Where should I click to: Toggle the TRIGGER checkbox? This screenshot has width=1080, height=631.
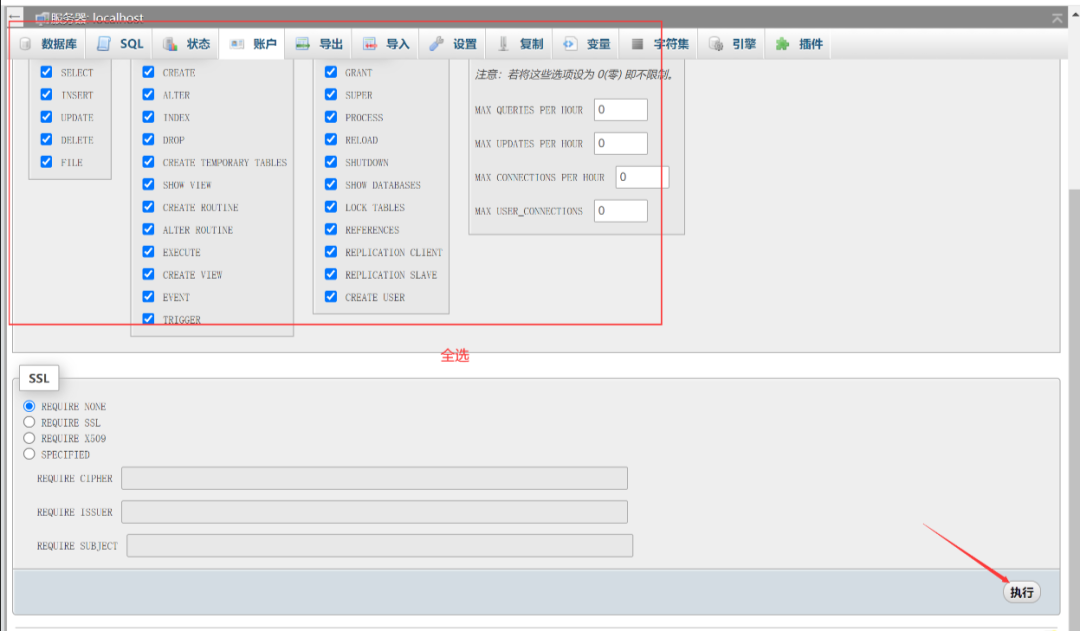pos(148,319)
